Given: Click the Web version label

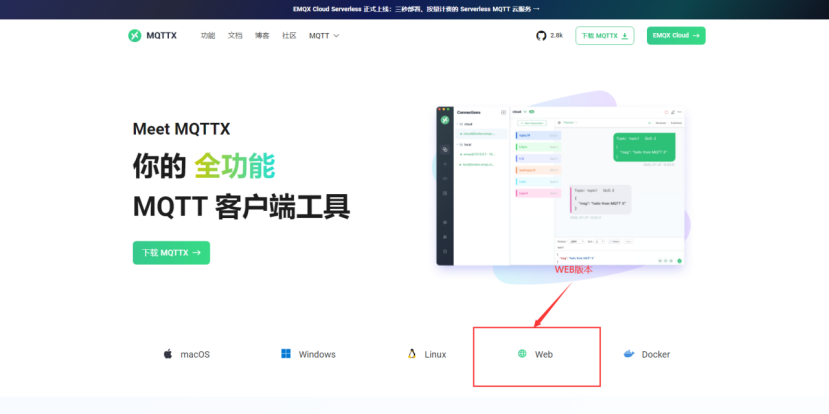Looking at the screenshot, I should [x=544, y=354].
